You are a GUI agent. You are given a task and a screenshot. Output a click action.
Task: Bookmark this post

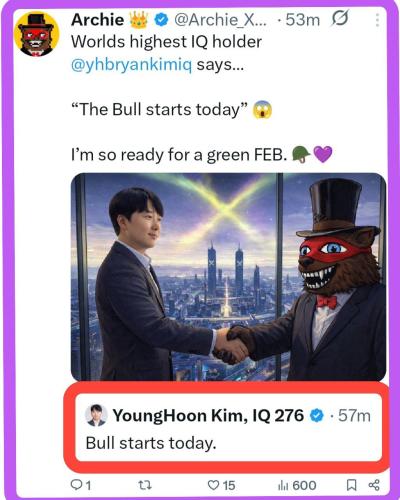point(351,485)
